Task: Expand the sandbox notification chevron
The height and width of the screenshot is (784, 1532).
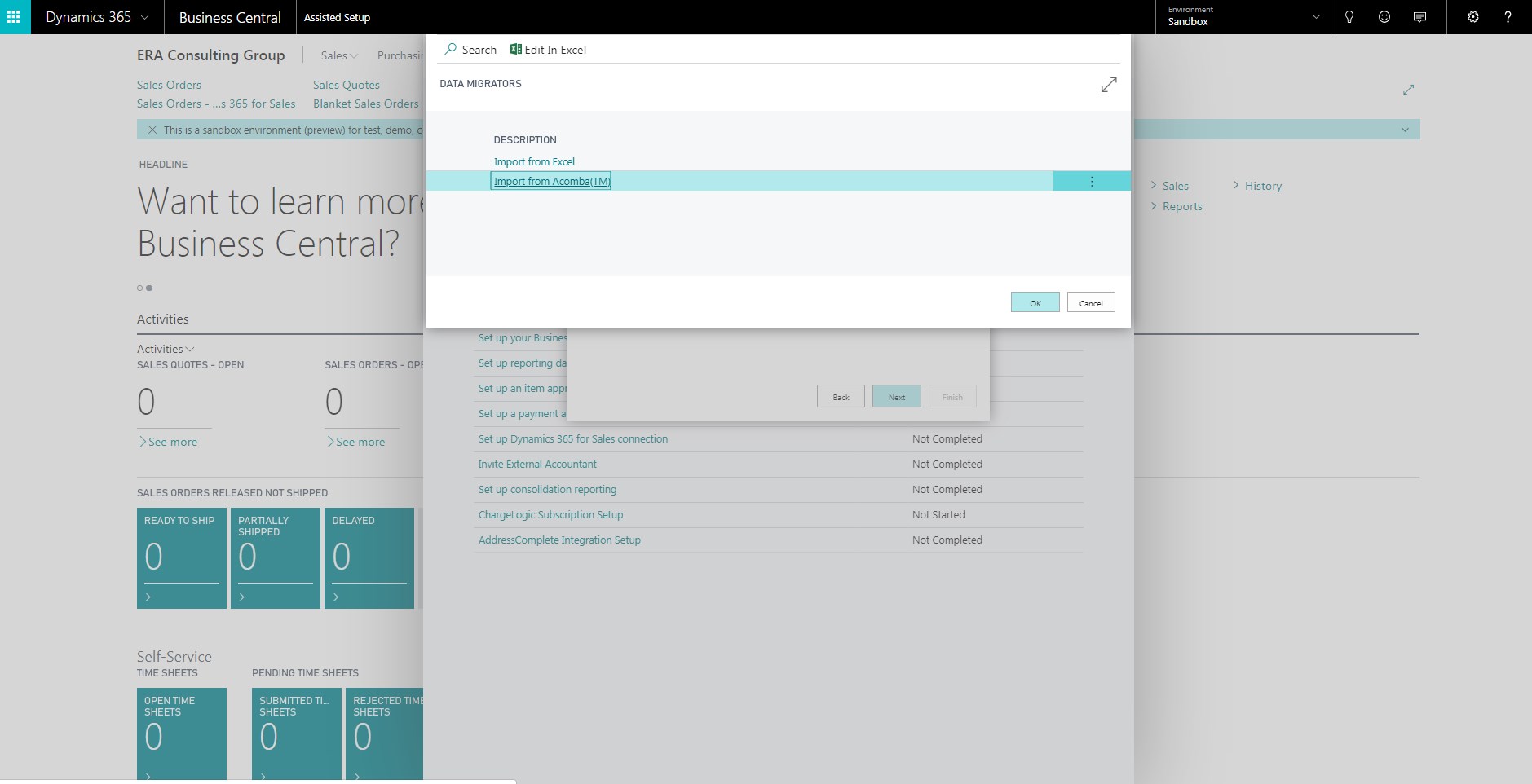Action: point(1405,130)
